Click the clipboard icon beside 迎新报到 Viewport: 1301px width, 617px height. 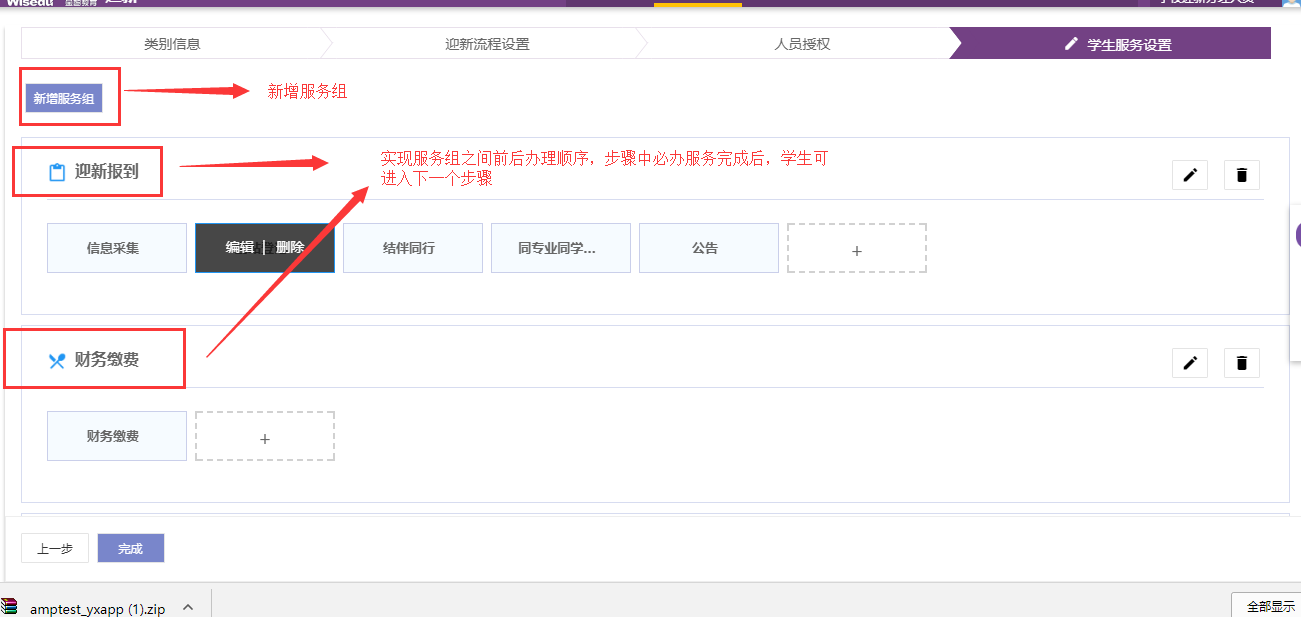57,172
